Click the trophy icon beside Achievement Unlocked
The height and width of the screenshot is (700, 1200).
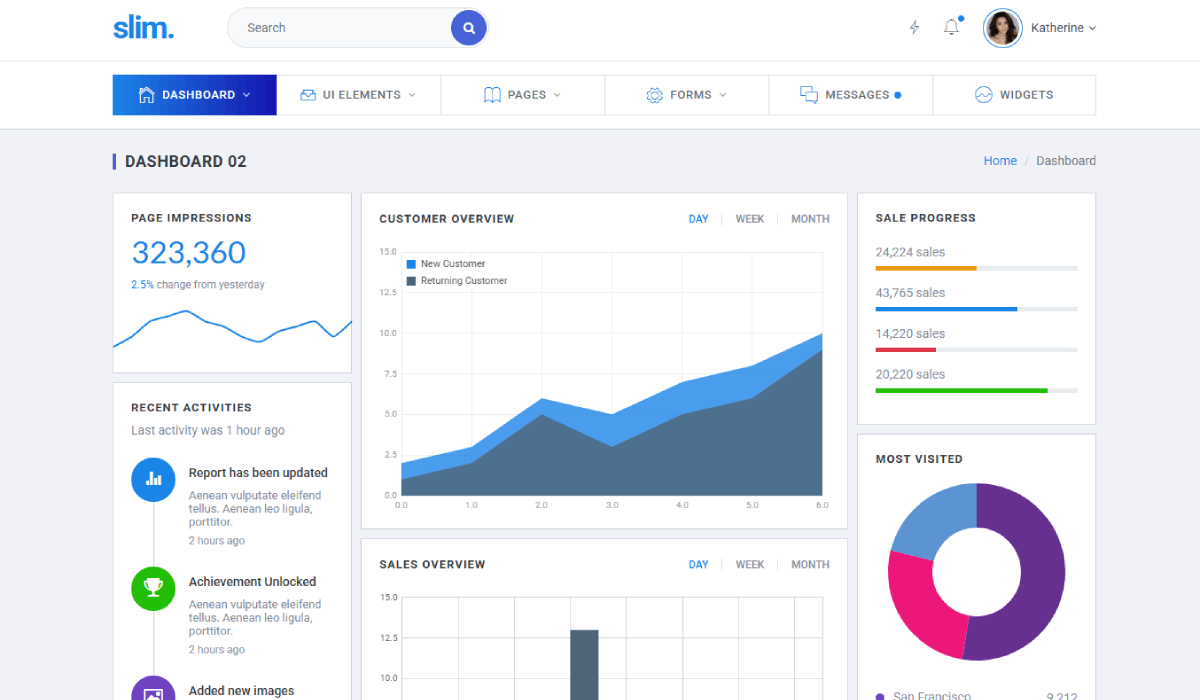[x=153, y=588]
